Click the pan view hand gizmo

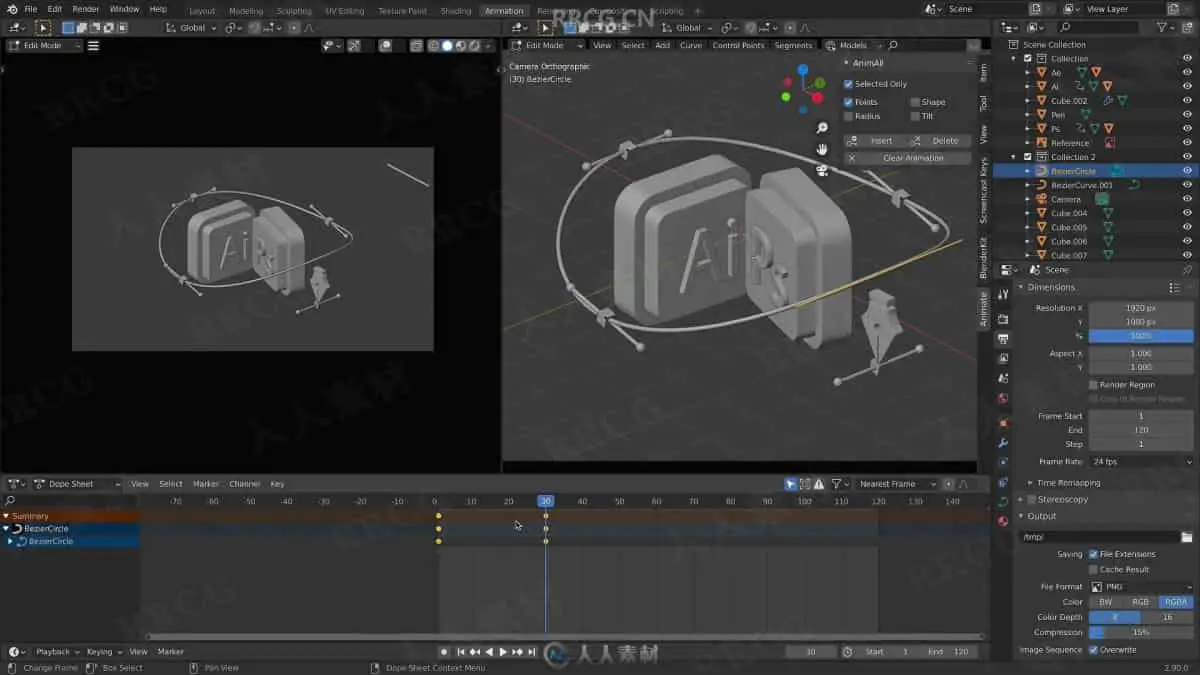click(822, 149)
